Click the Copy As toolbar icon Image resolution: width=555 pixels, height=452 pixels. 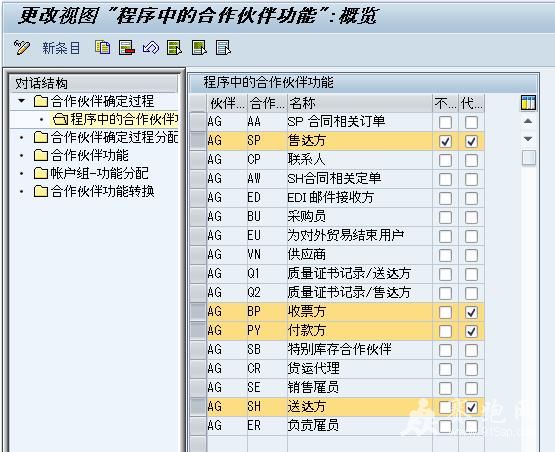click(103, 47)
